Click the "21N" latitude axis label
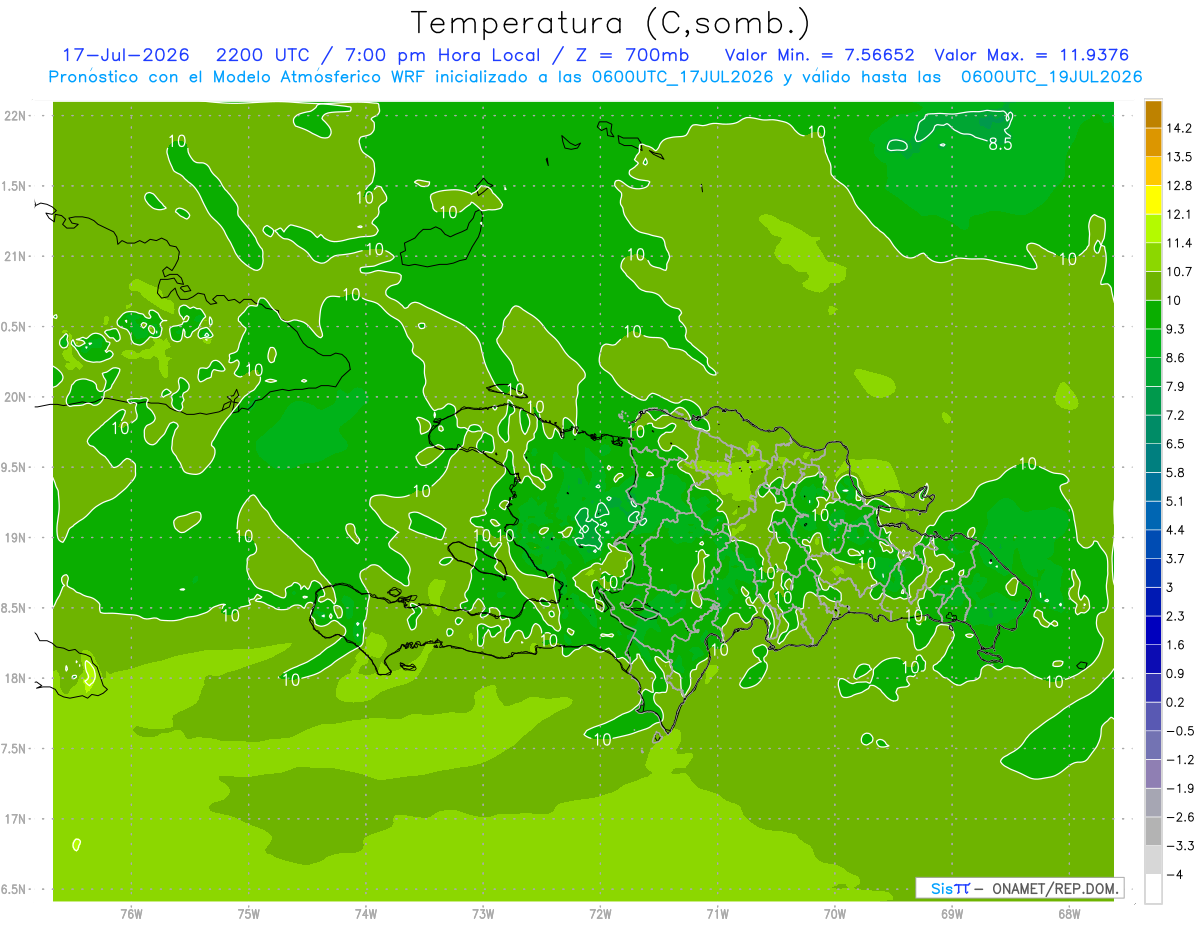 click(x=16, y=256)
